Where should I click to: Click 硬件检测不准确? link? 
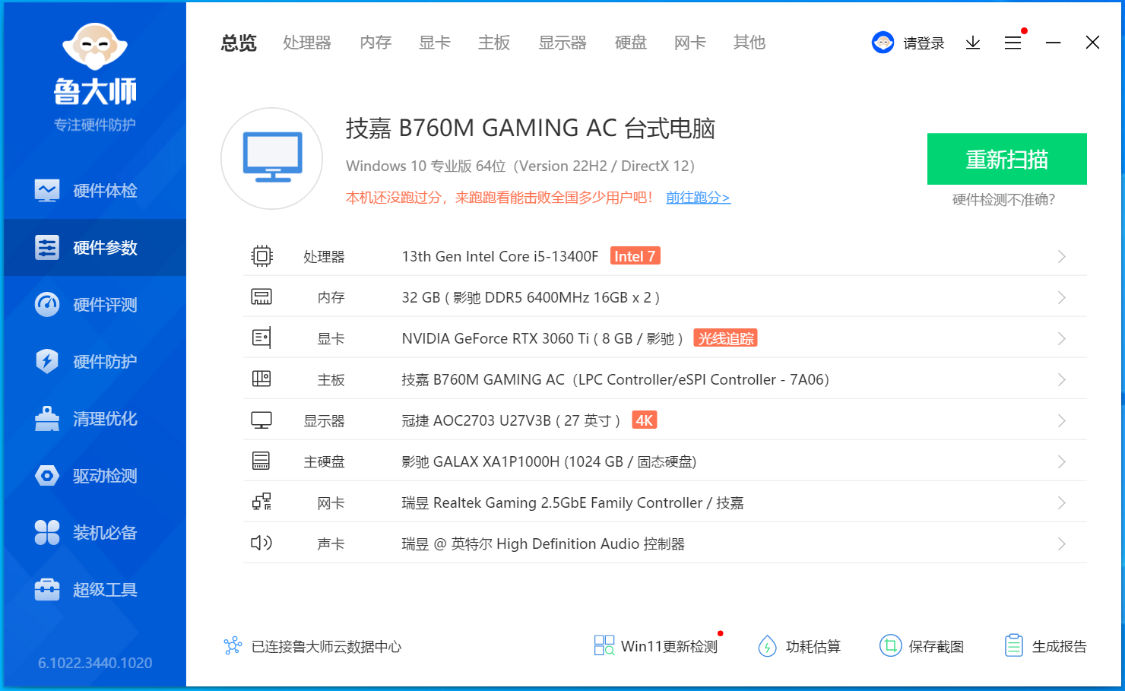coord(1004,199)
